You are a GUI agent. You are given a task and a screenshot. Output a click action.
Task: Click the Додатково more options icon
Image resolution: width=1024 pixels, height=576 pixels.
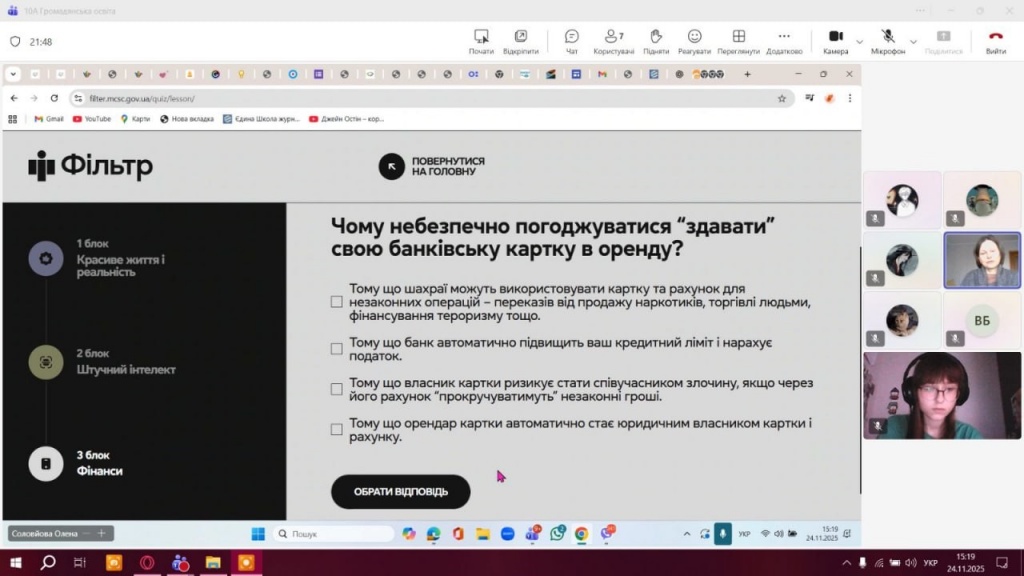point(784,41)
